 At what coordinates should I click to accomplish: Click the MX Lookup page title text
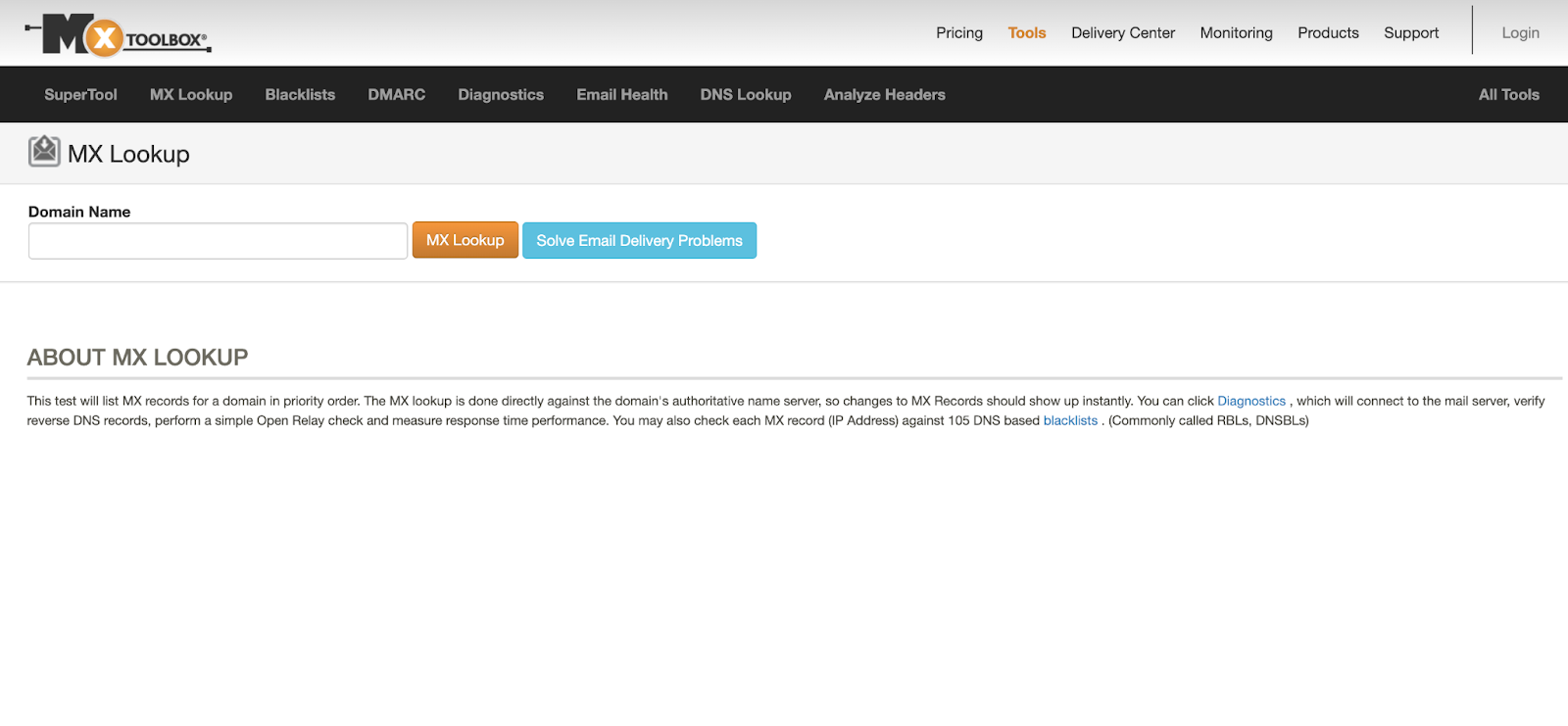coord(128,154)
